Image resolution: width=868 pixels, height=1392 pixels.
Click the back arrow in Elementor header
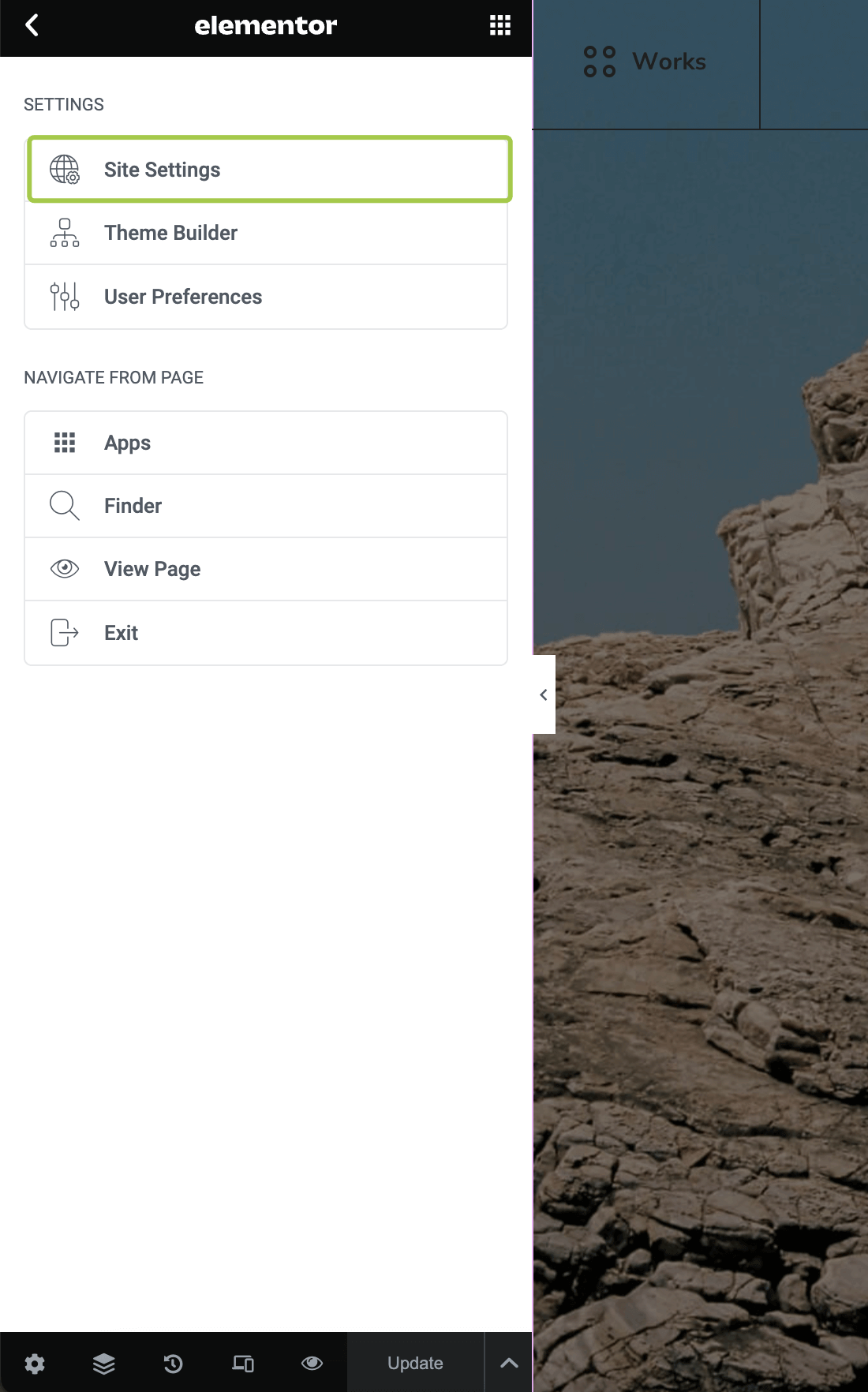click(32, 25)
